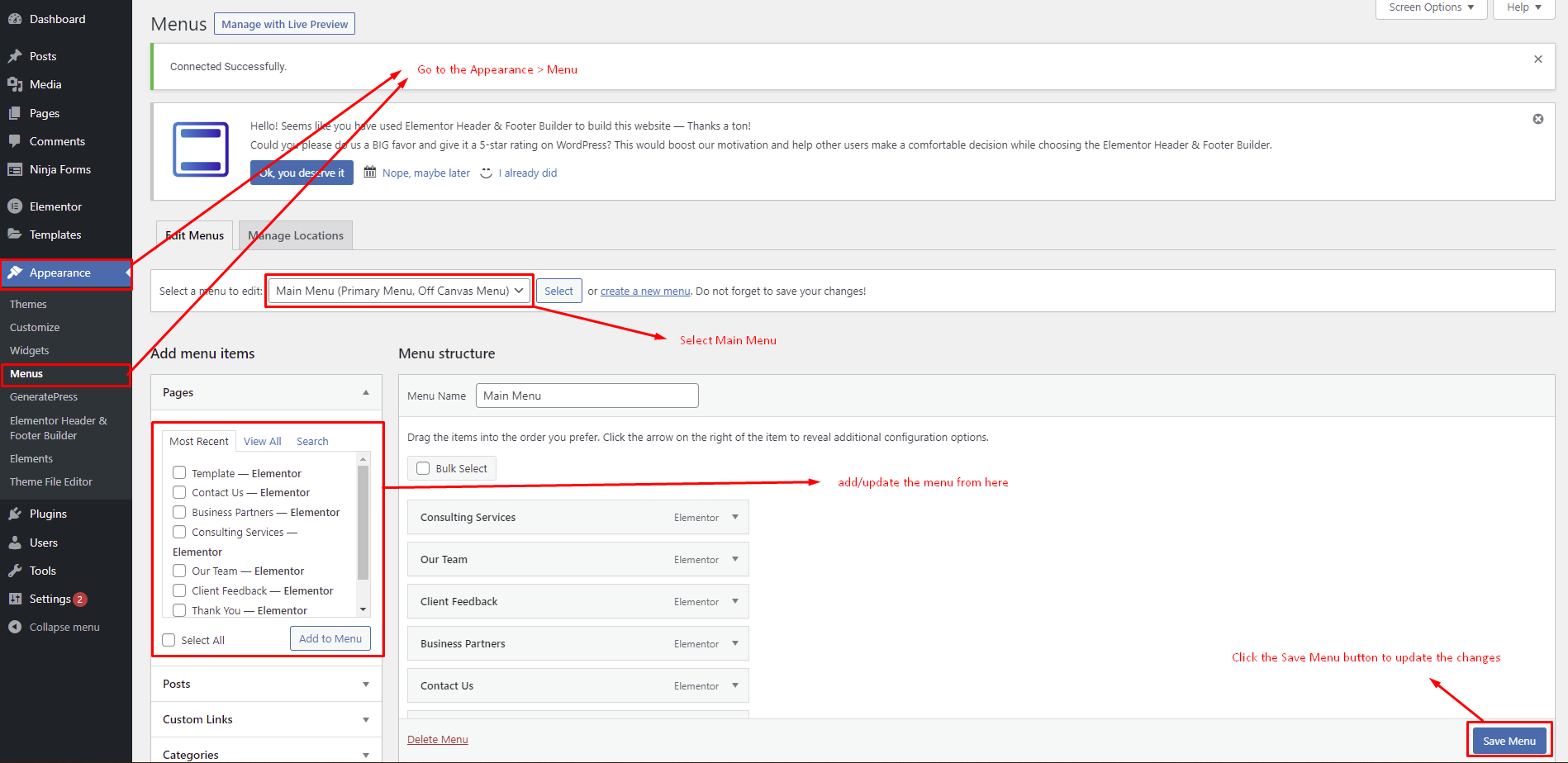Image resolution: width=1568 pixels, height=763 pixels.
Task: Expand the Consulting Services menu item
Action: (735, 517)
